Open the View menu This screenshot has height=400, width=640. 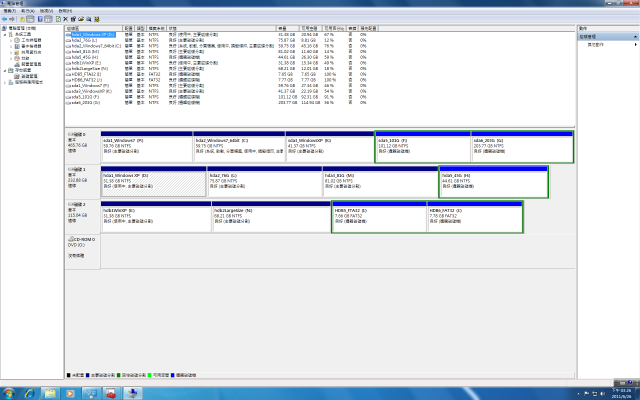(46, 11)
